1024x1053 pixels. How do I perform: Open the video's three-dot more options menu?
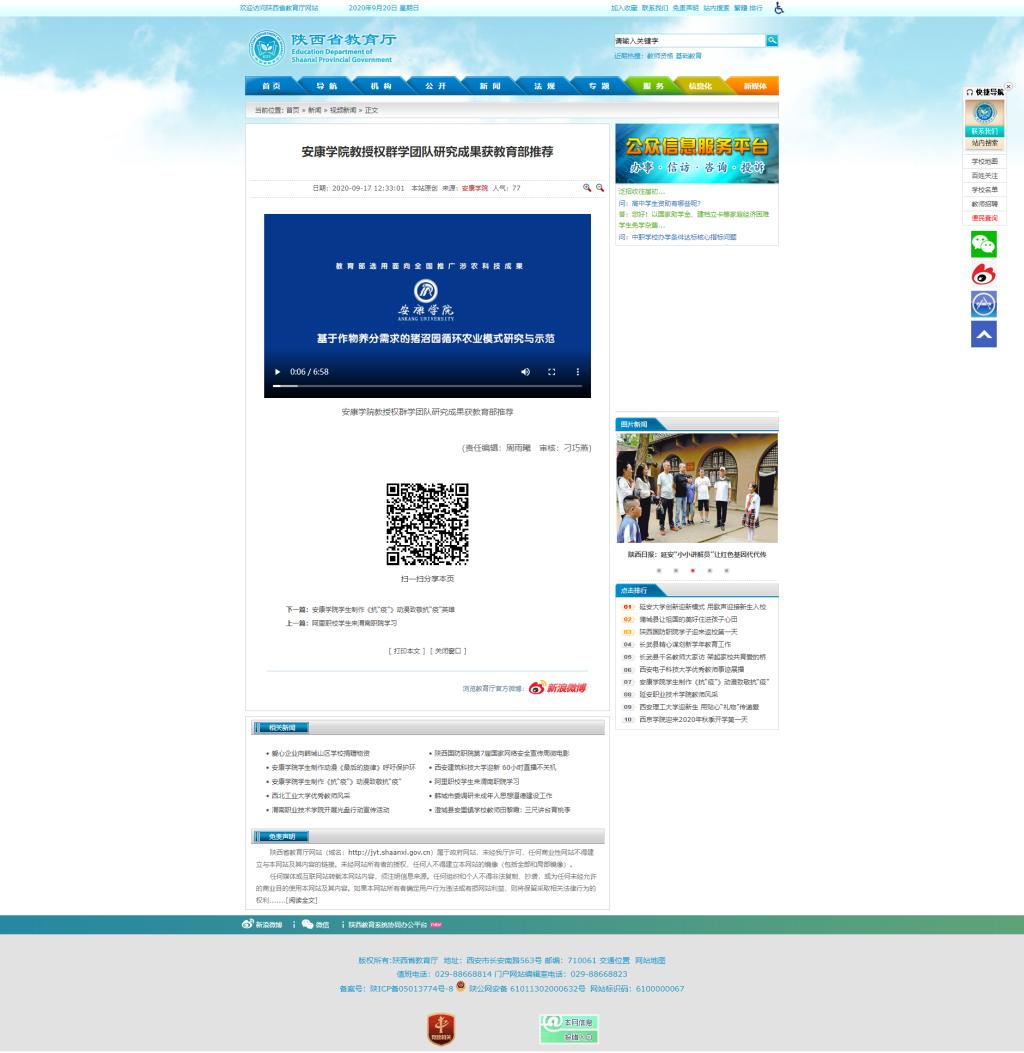click(577, 372)
